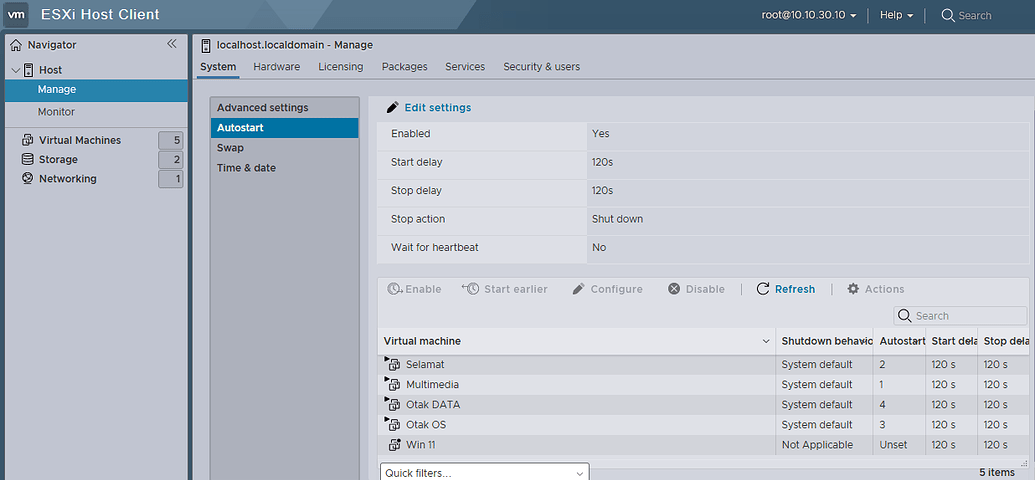Open the Help dropdown menu

[896, 15]
